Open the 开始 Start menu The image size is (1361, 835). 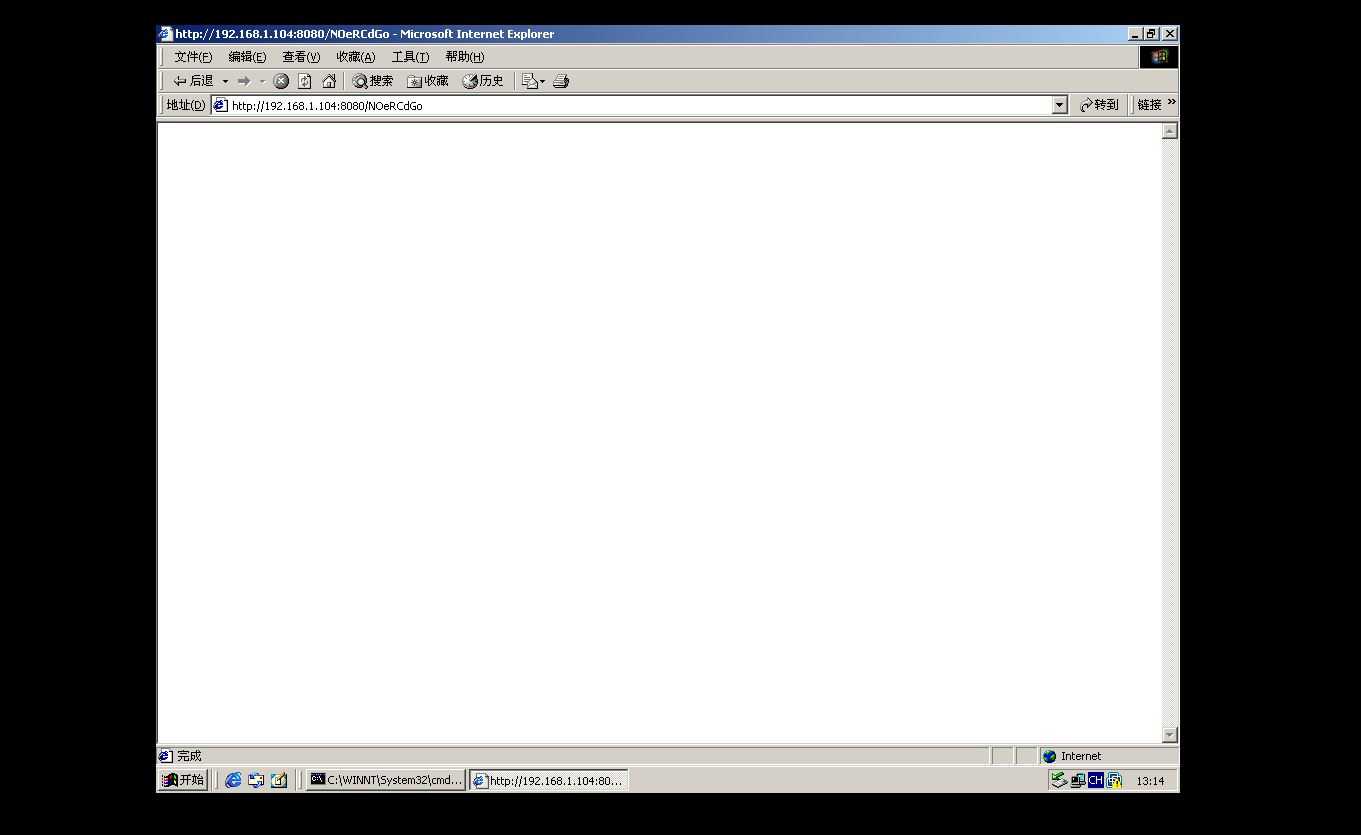click(183, 780)
